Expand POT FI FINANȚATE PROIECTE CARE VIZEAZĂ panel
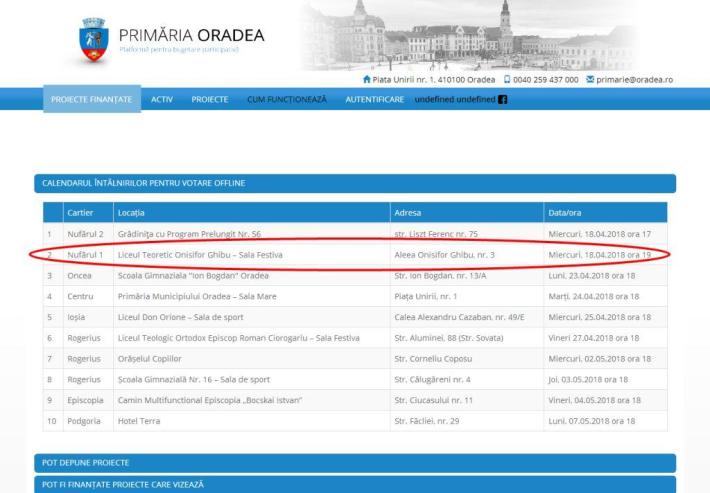Image resolution: width=710 pixels, height=493 pixels. click(x=355, y=484)
